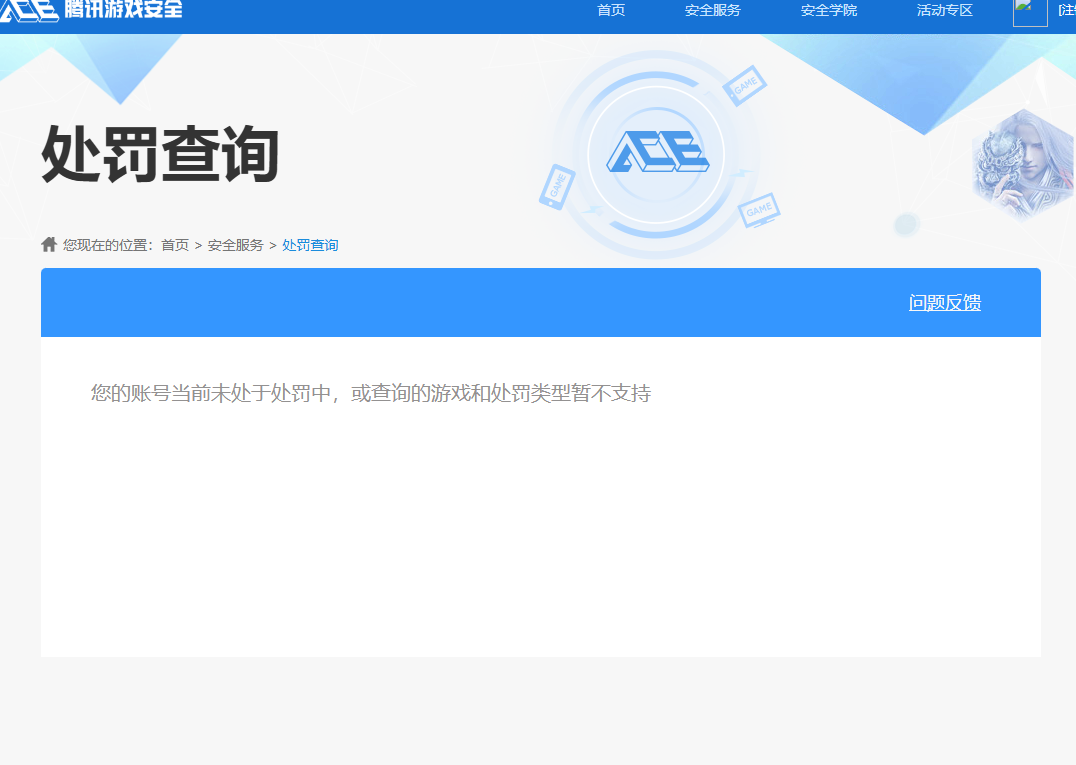Open the 问题反馈 feedback link
1076x765 pixels.
pos(945,302)
